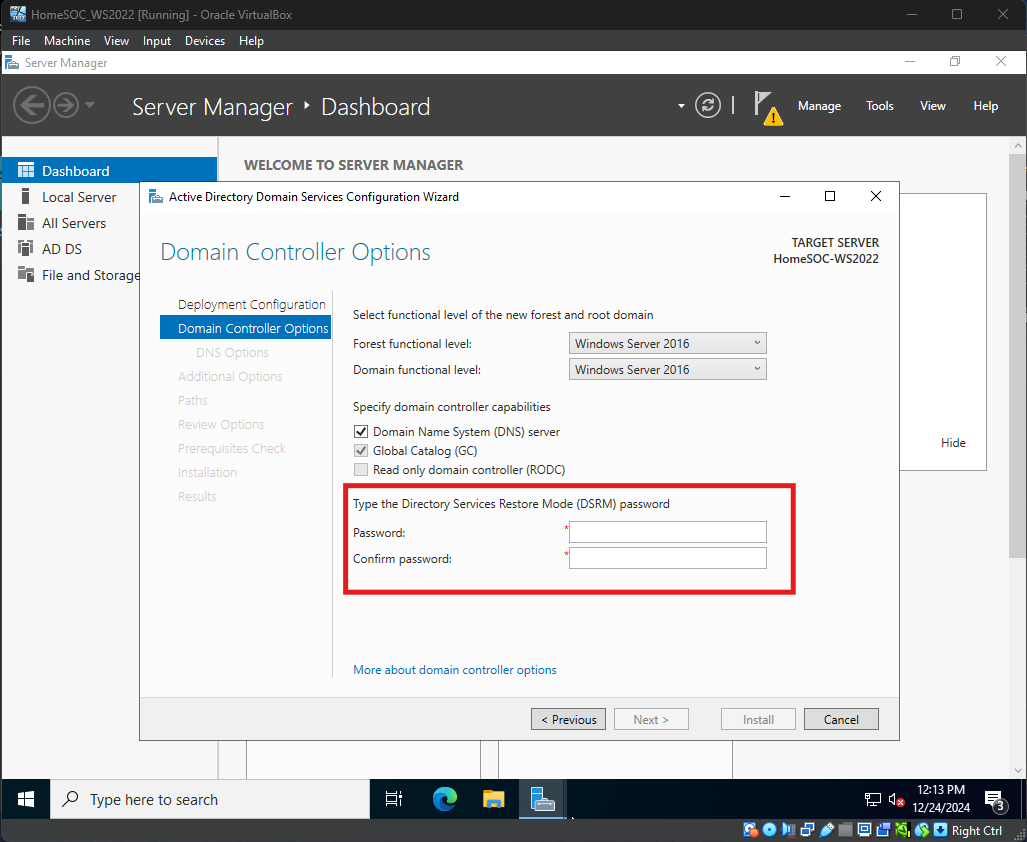This screenshot has width=1027, height=842.
Task: Click the DSRM Password input field
Action: coord(667,532)
